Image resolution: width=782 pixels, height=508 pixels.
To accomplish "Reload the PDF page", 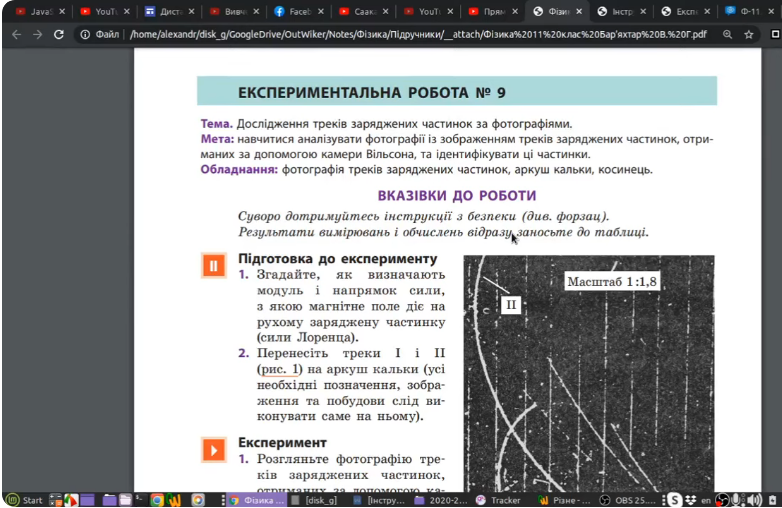I will point(59,34).
